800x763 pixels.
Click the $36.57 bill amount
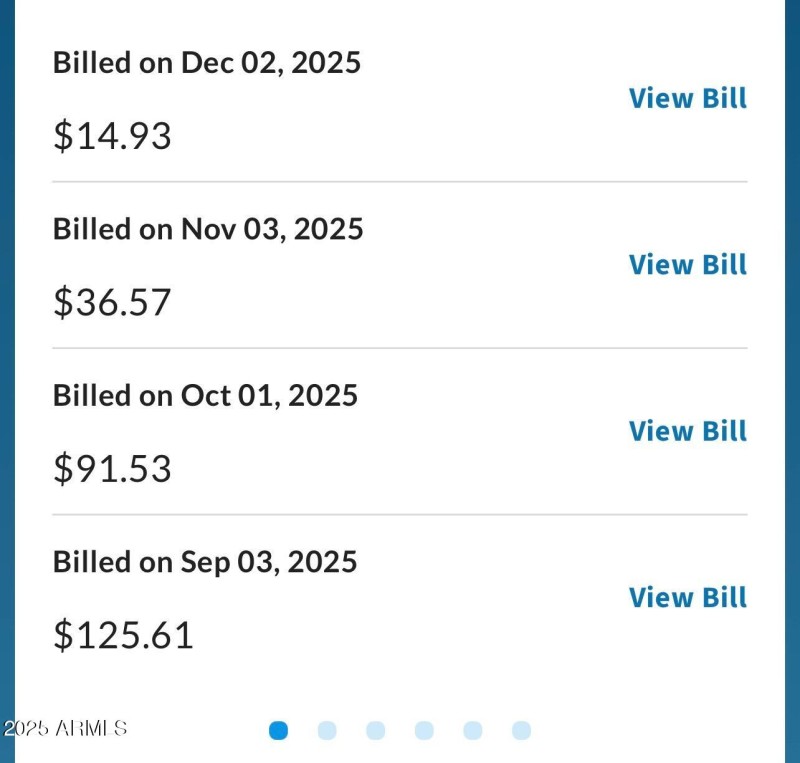pos(112,302)
